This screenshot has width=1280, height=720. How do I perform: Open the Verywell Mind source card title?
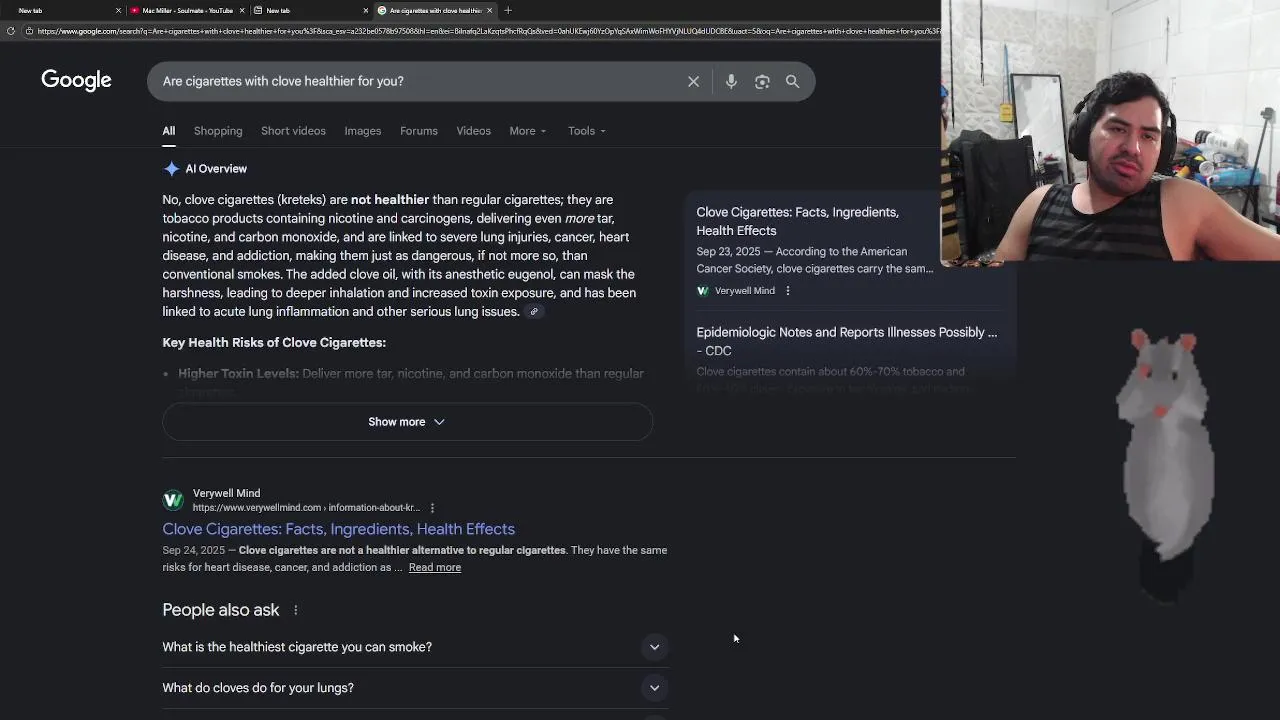[x=797, y=221]
